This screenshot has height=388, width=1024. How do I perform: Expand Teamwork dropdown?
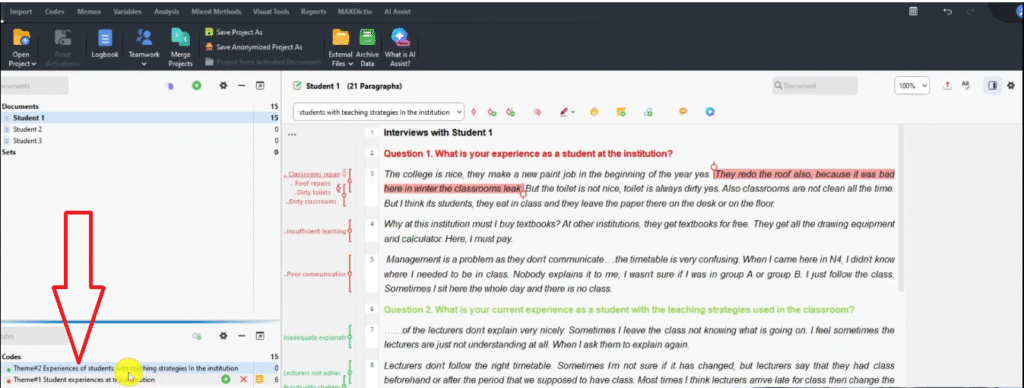point(144,64)
